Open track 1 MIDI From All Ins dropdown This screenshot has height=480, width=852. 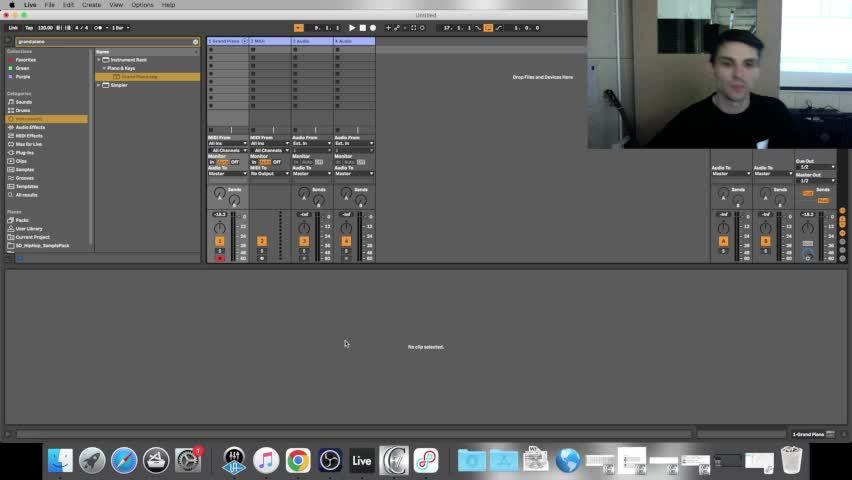[228, 144]
